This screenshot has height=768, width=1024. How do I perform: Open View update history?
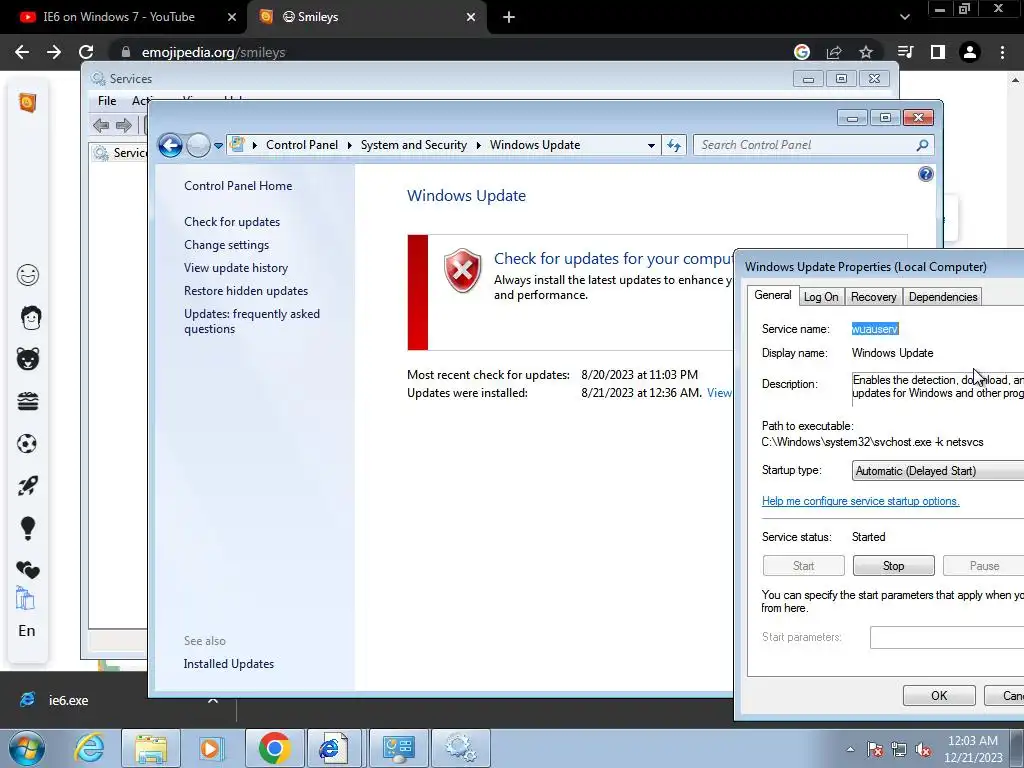(x=236, y=268)
